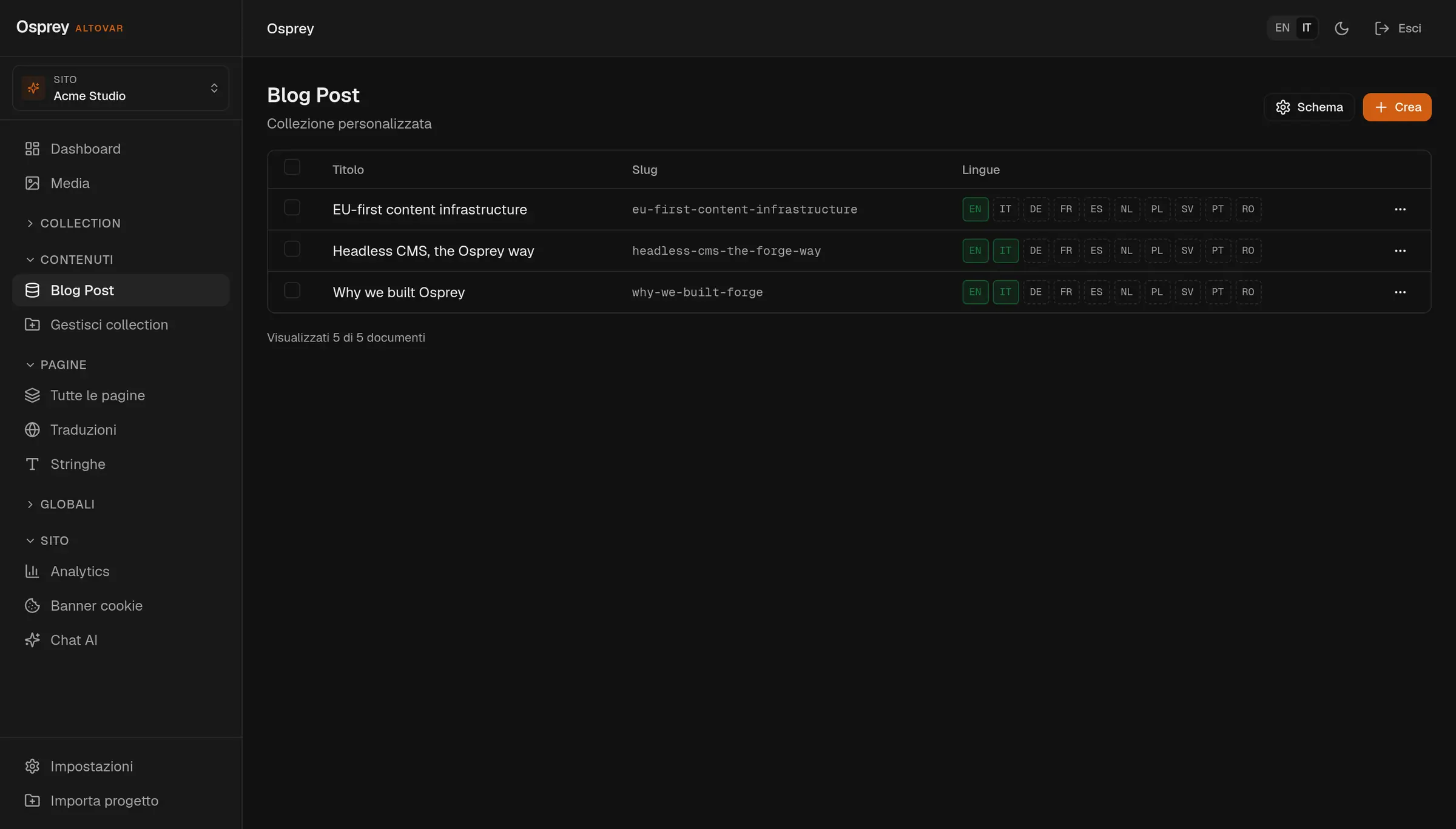Collapse the PAGINE sidebar section
Image resolution: width=1456 pixels, height=829 pixels.
pyautogui.click(x=56, y=364)
